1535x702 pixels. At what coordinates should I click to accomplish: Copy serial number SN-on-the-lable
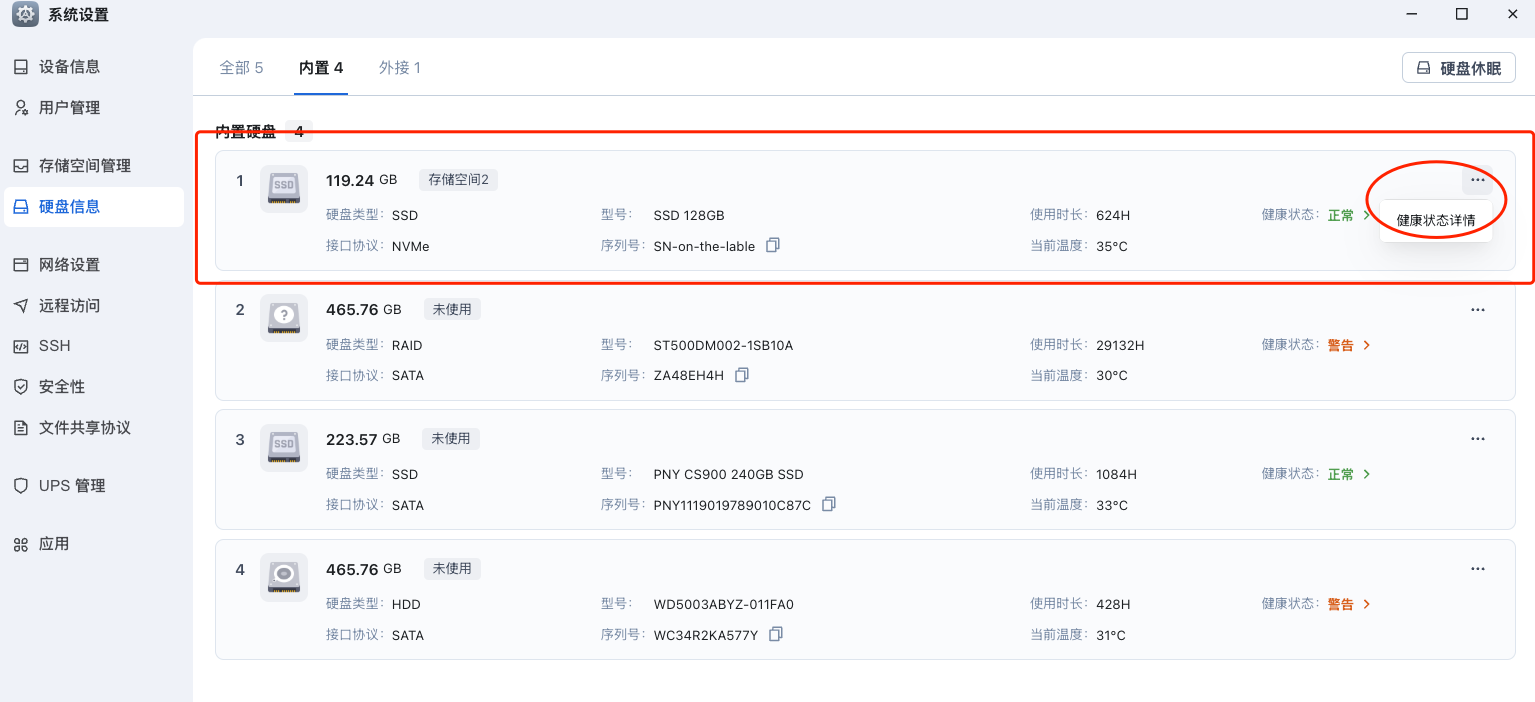click(x=772, y=245)
